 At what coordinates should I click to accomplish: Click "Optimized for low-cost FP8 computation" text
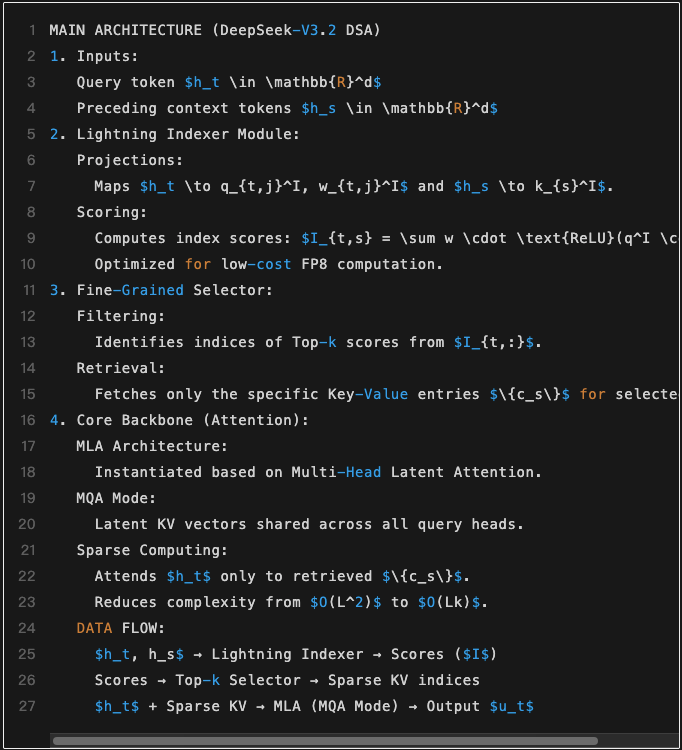click(x=268, y=264)
